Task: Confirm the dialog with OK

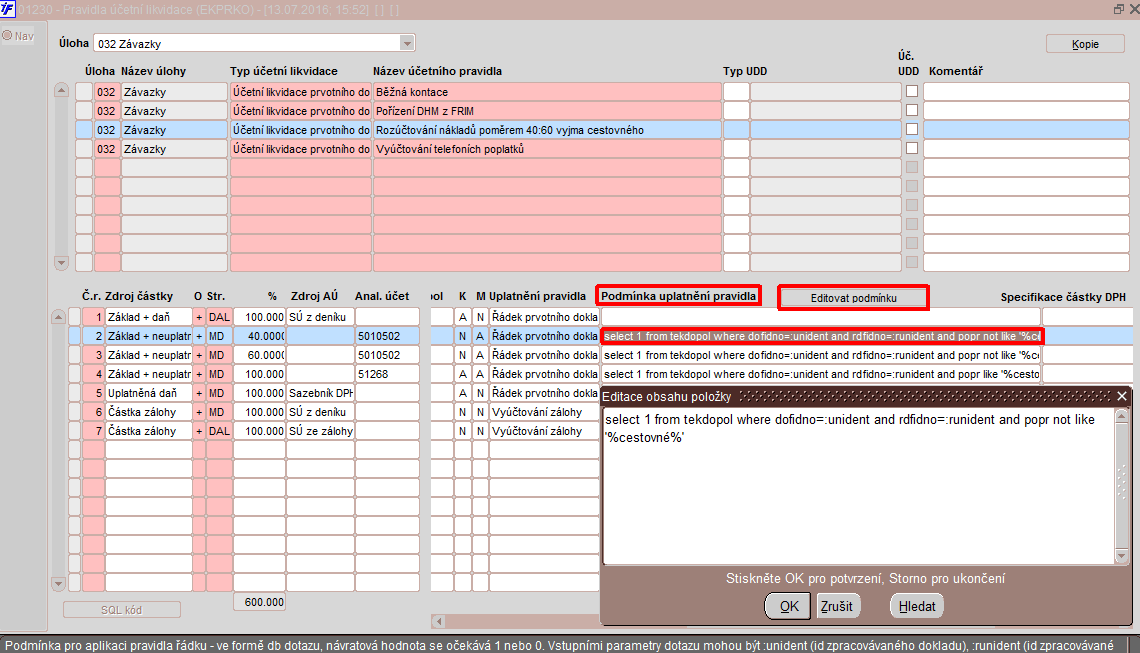Action: [x=788, y=606]
